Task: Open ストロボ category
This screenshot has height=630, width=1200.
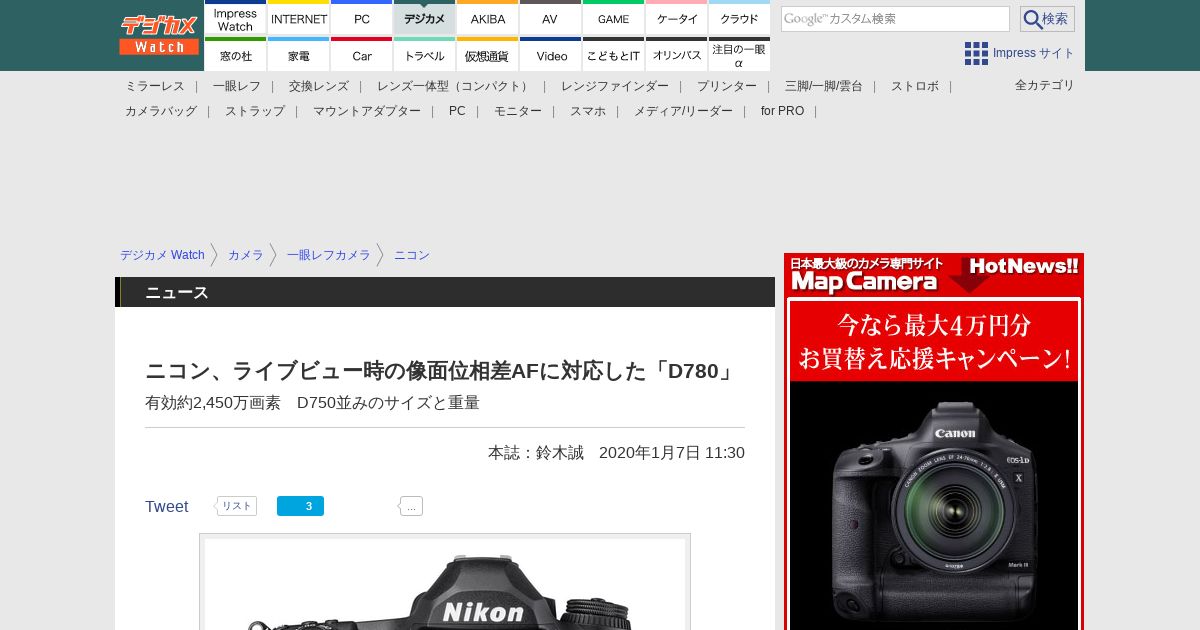Action: click(915, 86)
